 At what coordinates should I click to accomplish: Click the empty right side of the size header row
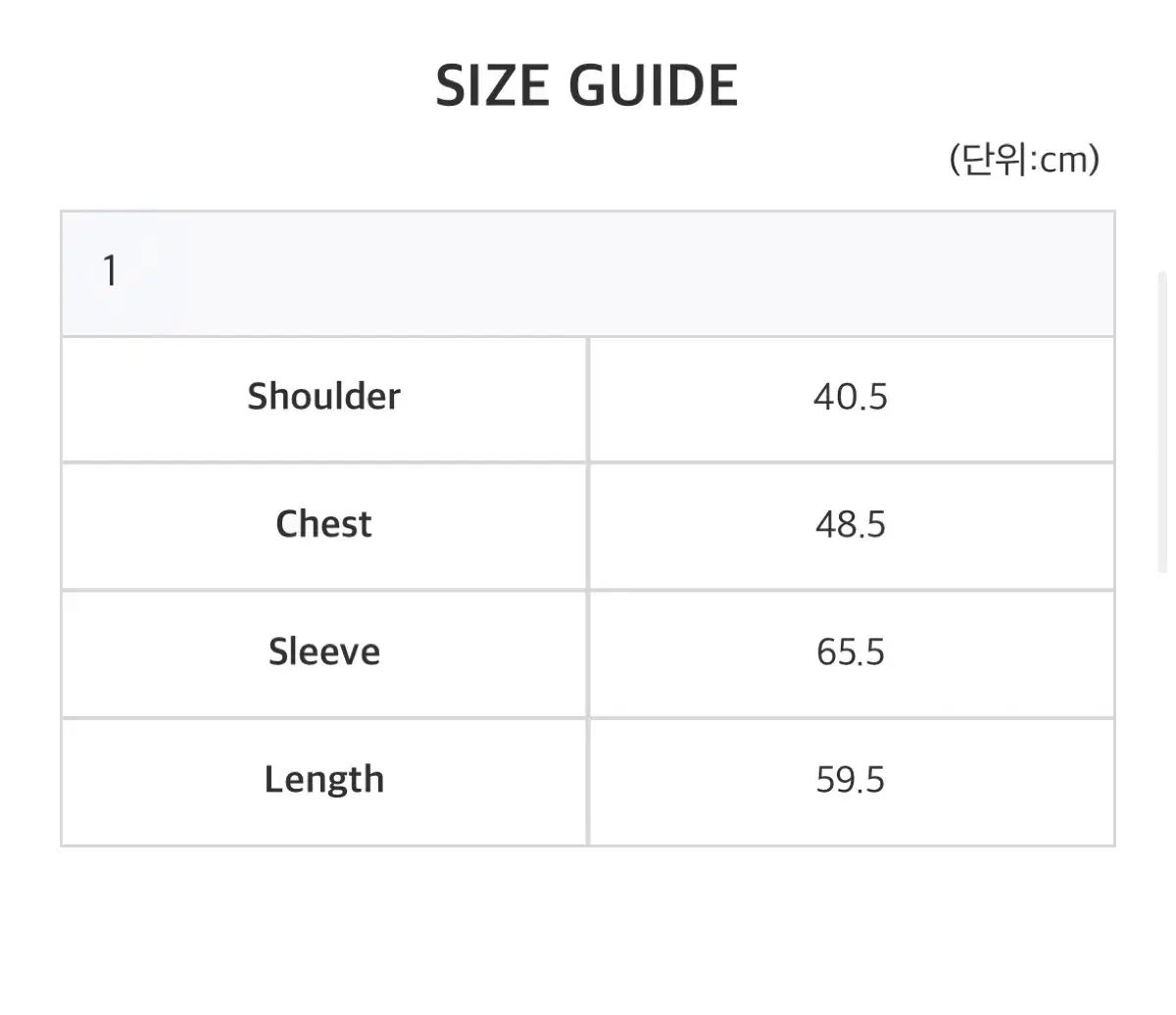click(x=784, y=273)
